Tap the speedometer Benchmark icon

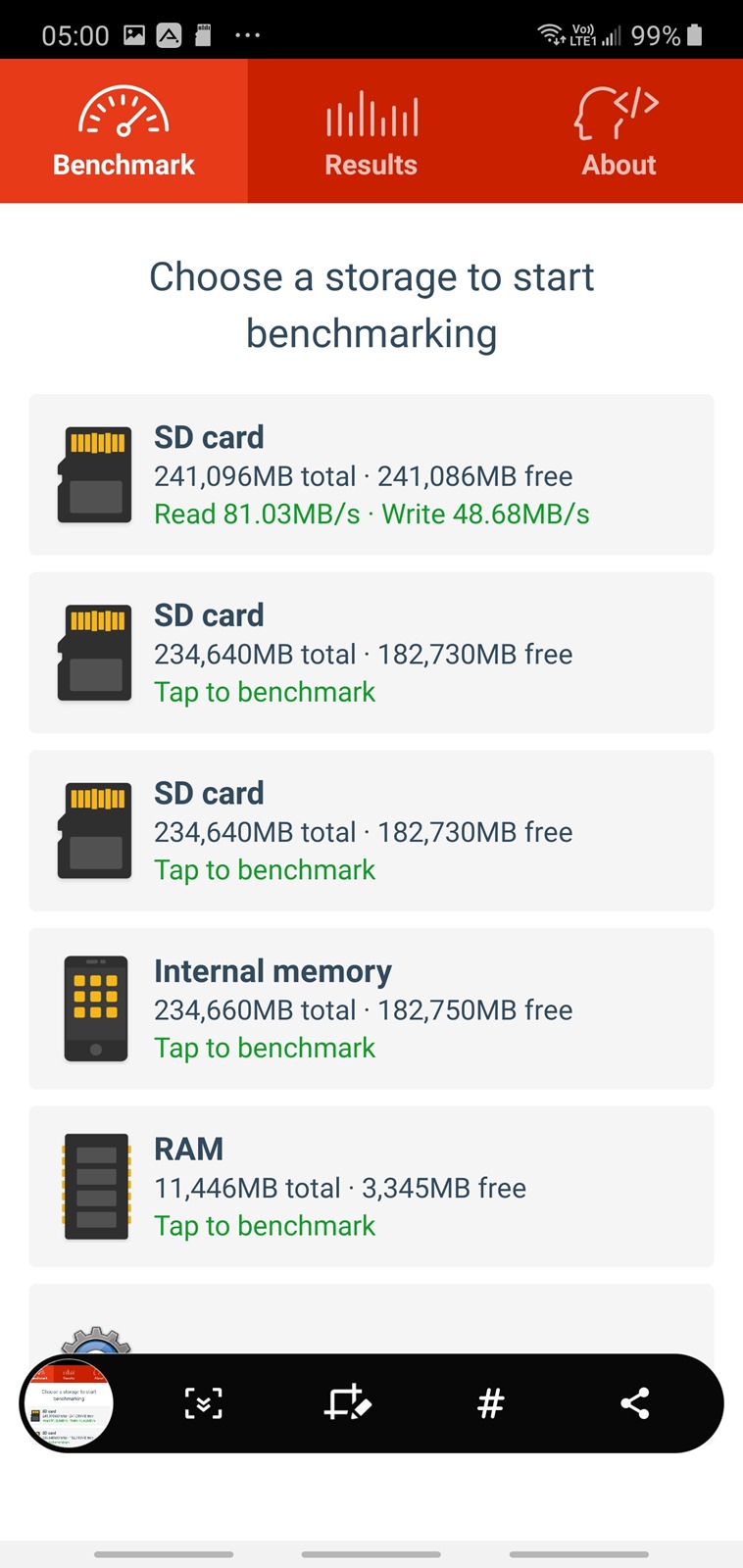click(x=124, y=112)
